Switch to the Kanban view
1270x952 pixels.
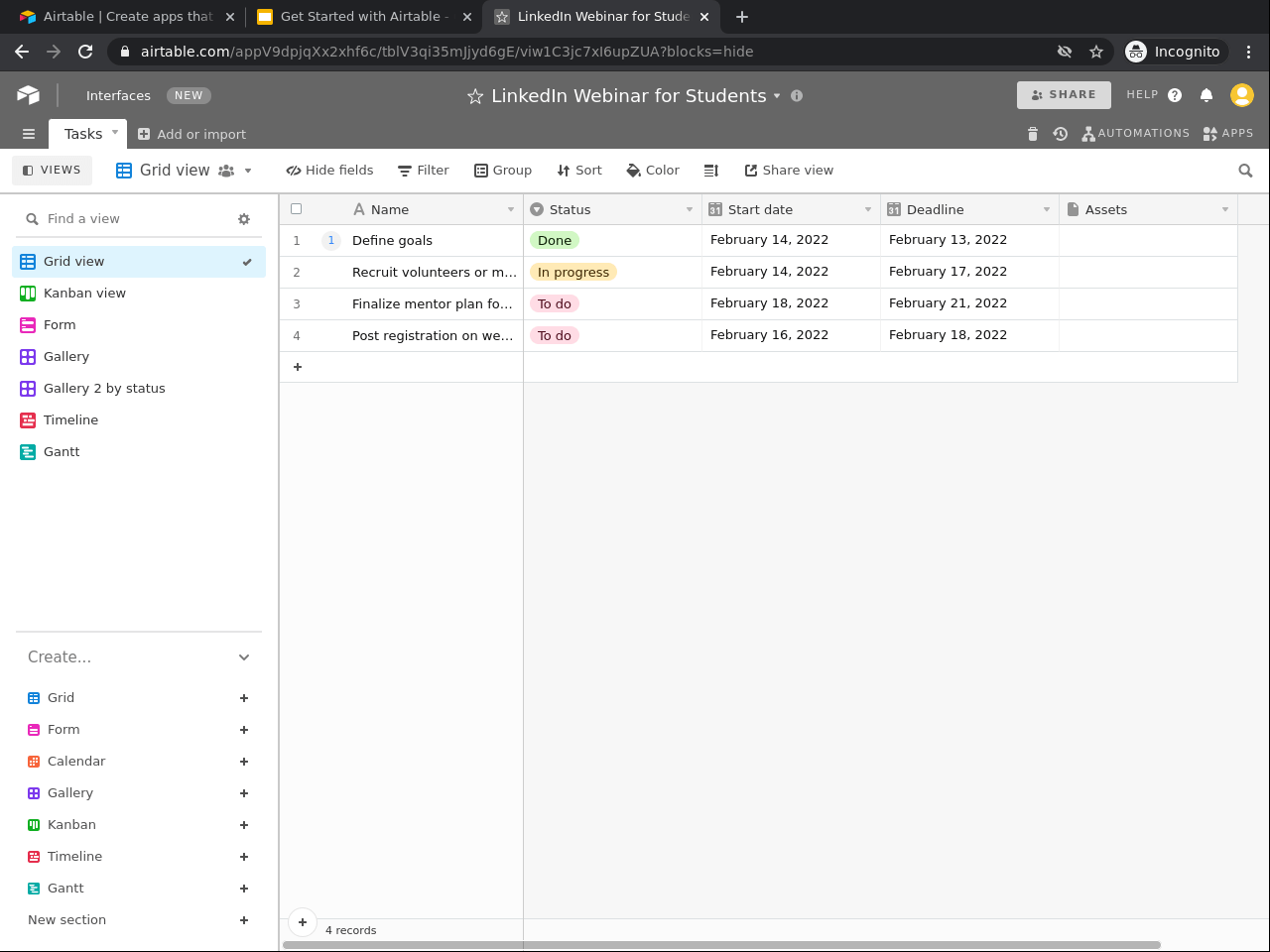point(139,294)
